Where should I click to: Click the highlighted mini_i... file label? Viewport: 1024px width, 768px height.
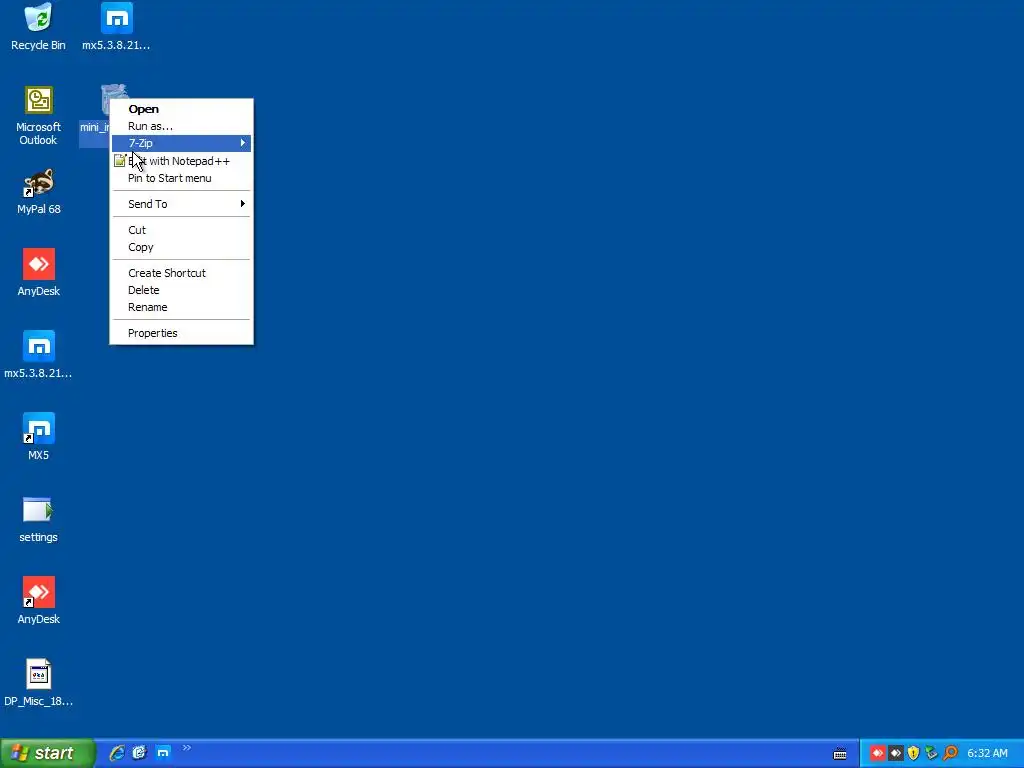[94, 127]
